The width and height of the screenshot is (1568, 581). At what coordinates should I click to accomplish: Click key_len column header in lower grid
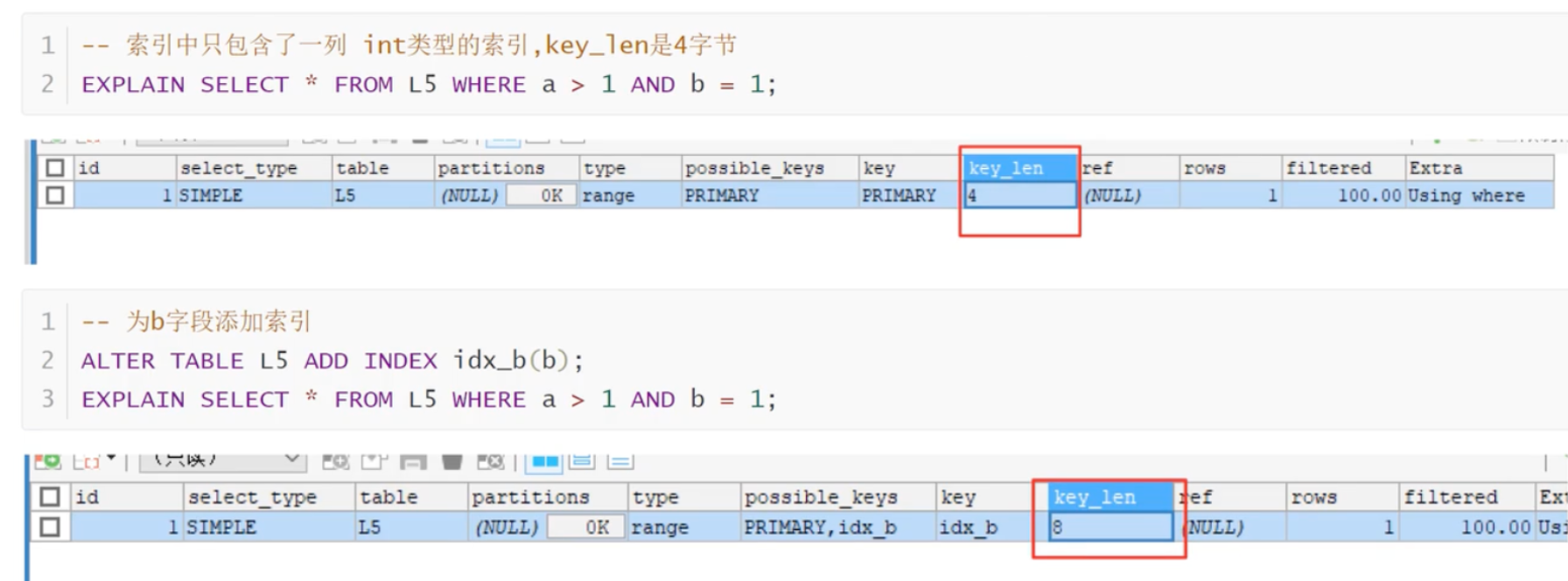pyautogui.click(x=1111, y=497)
